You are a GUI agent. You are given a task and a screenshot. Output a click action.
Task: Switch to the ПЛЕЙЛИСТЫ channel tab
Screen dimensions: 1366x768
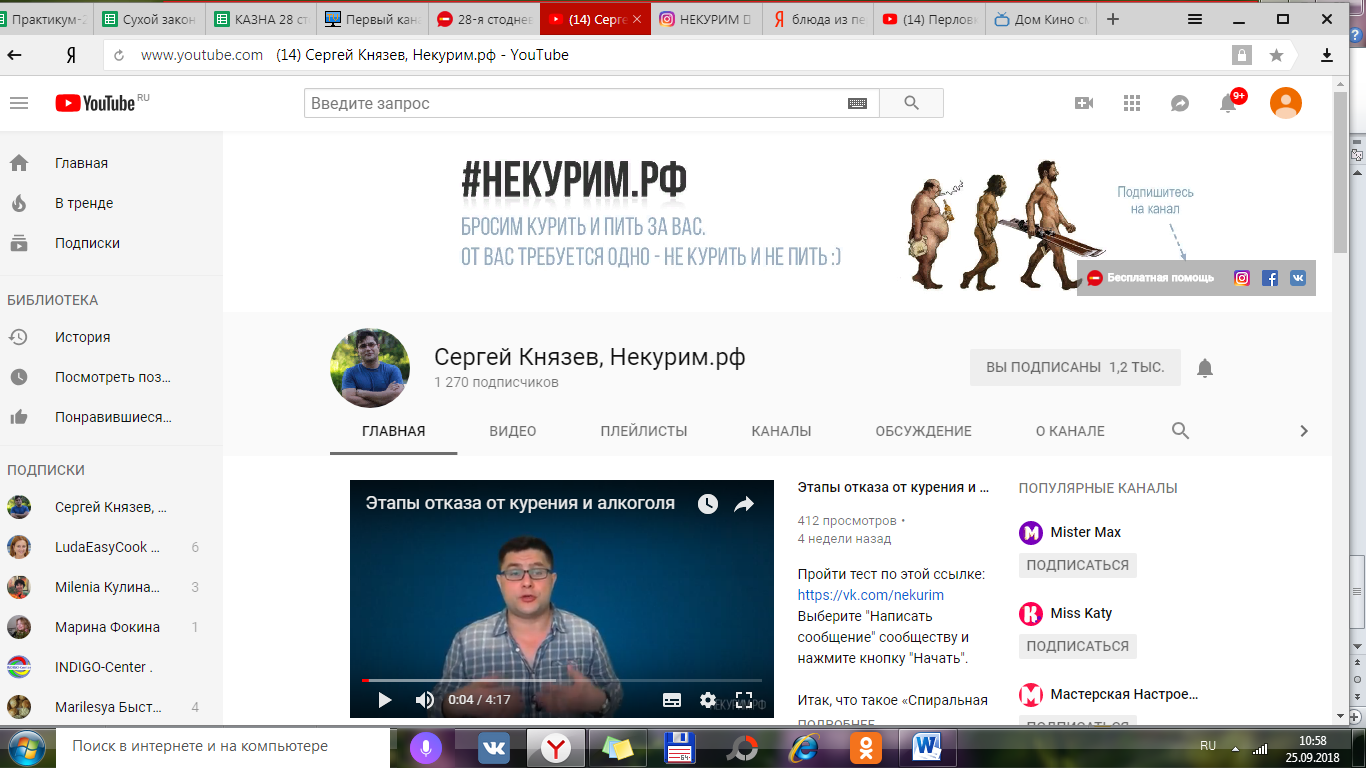[644, 431]
